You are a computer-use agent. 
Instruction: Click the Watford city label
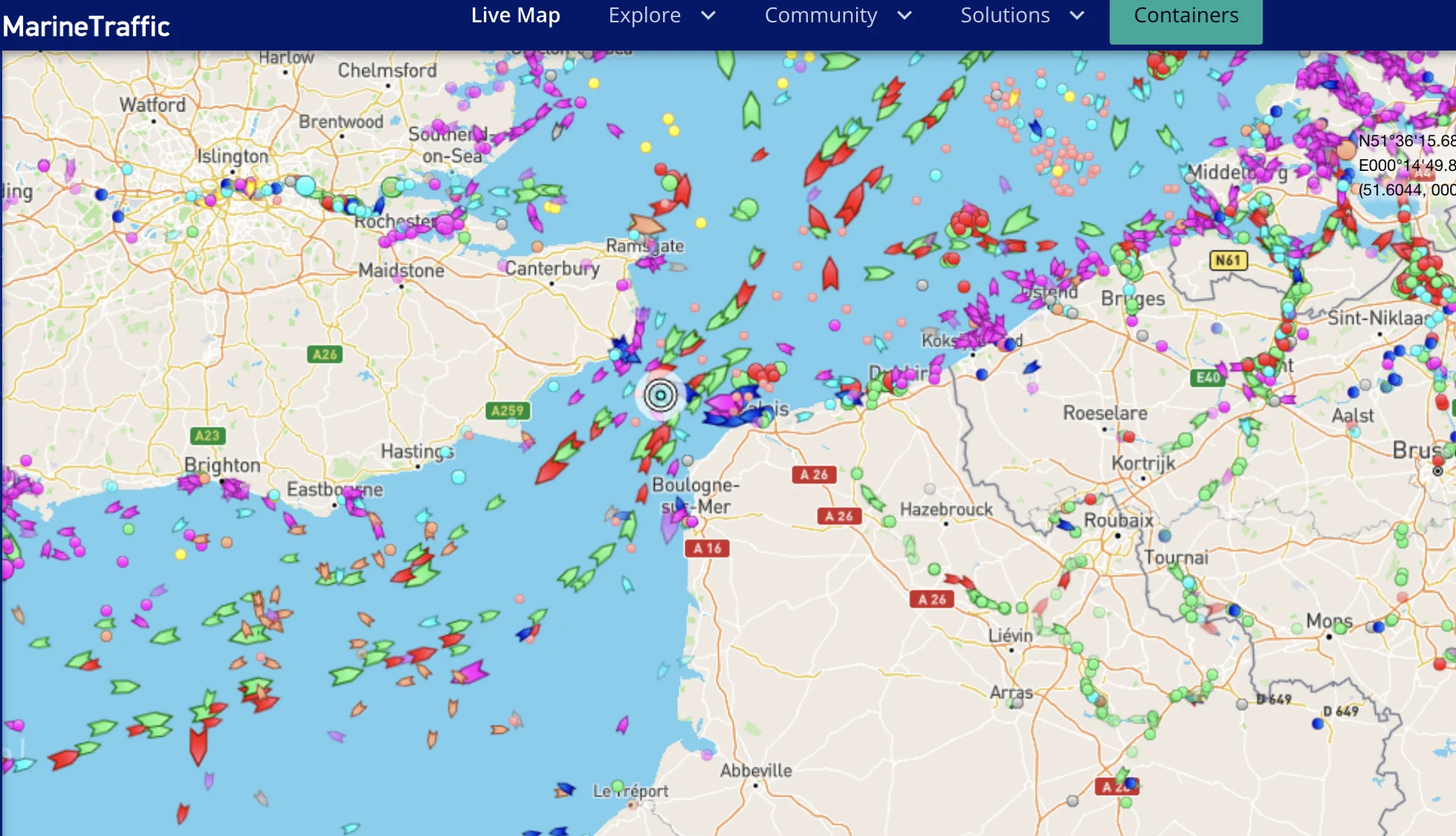153,105
